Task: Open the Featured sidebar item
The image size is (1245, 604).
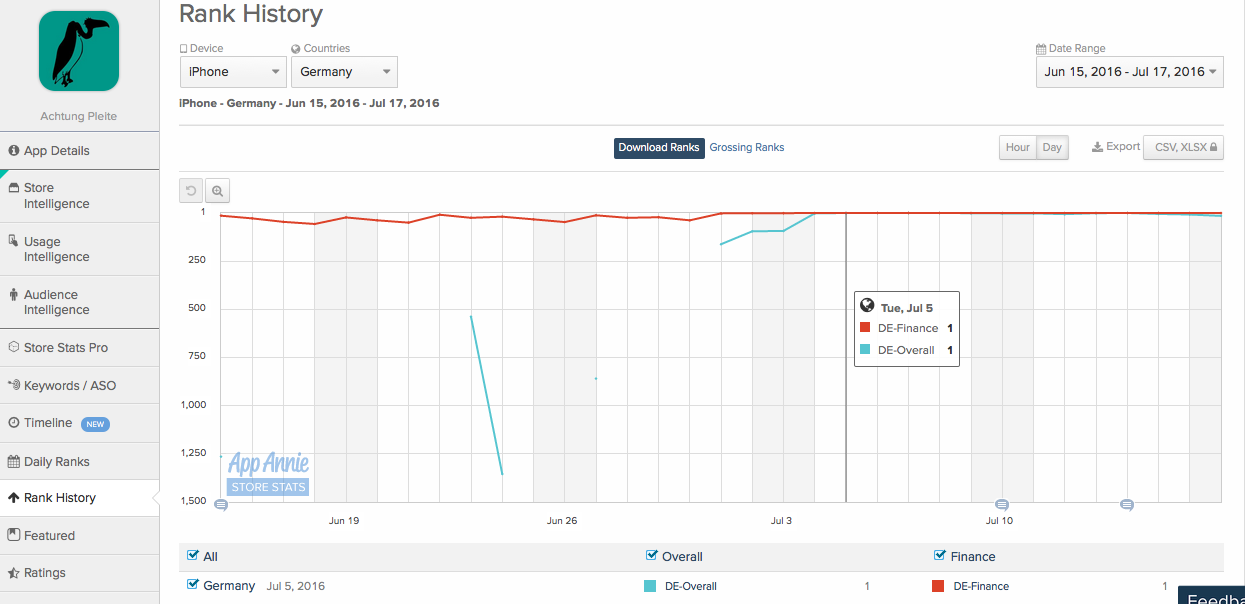Action: 49,535
